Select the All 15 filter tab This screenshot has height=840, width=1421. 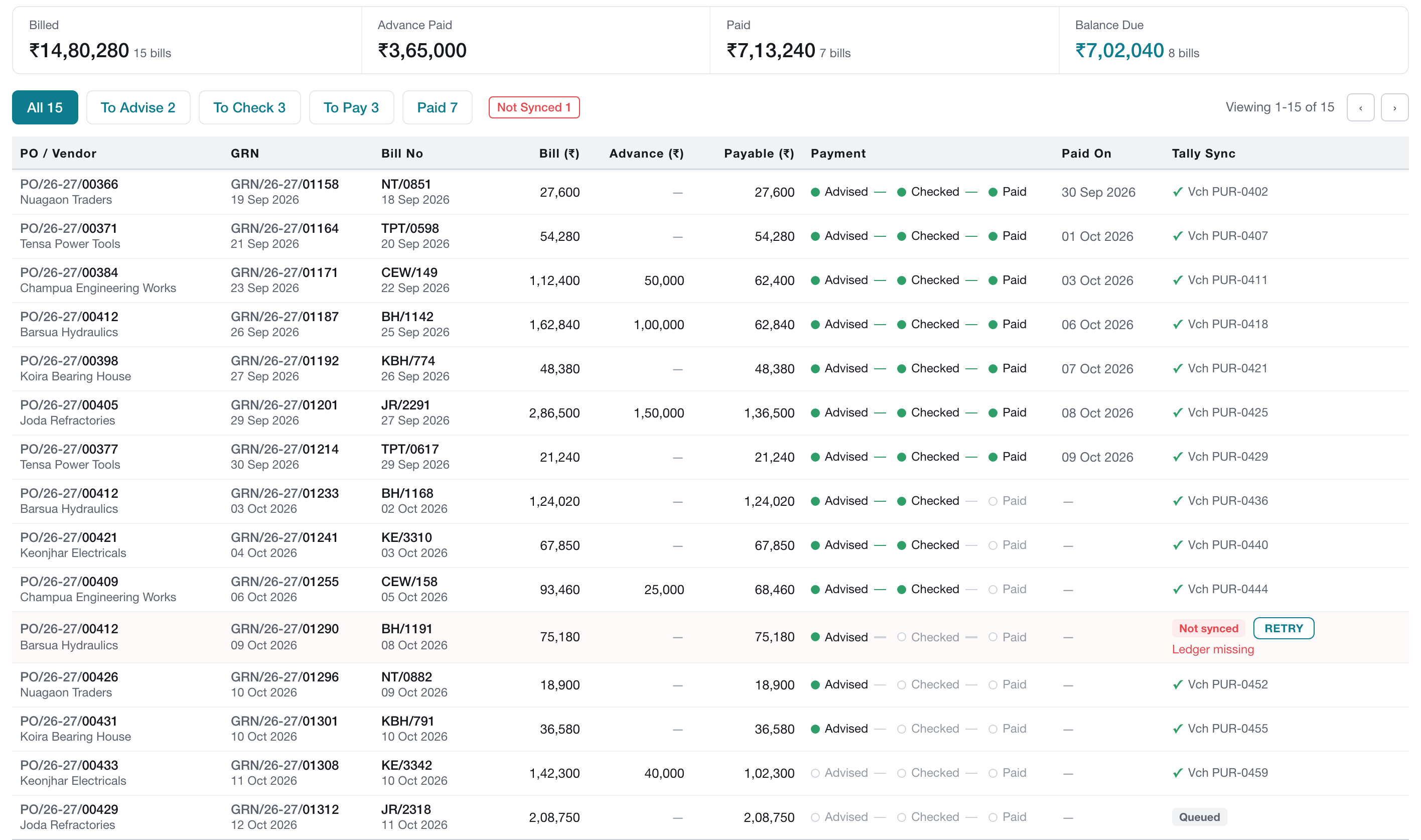click(45, 107)
